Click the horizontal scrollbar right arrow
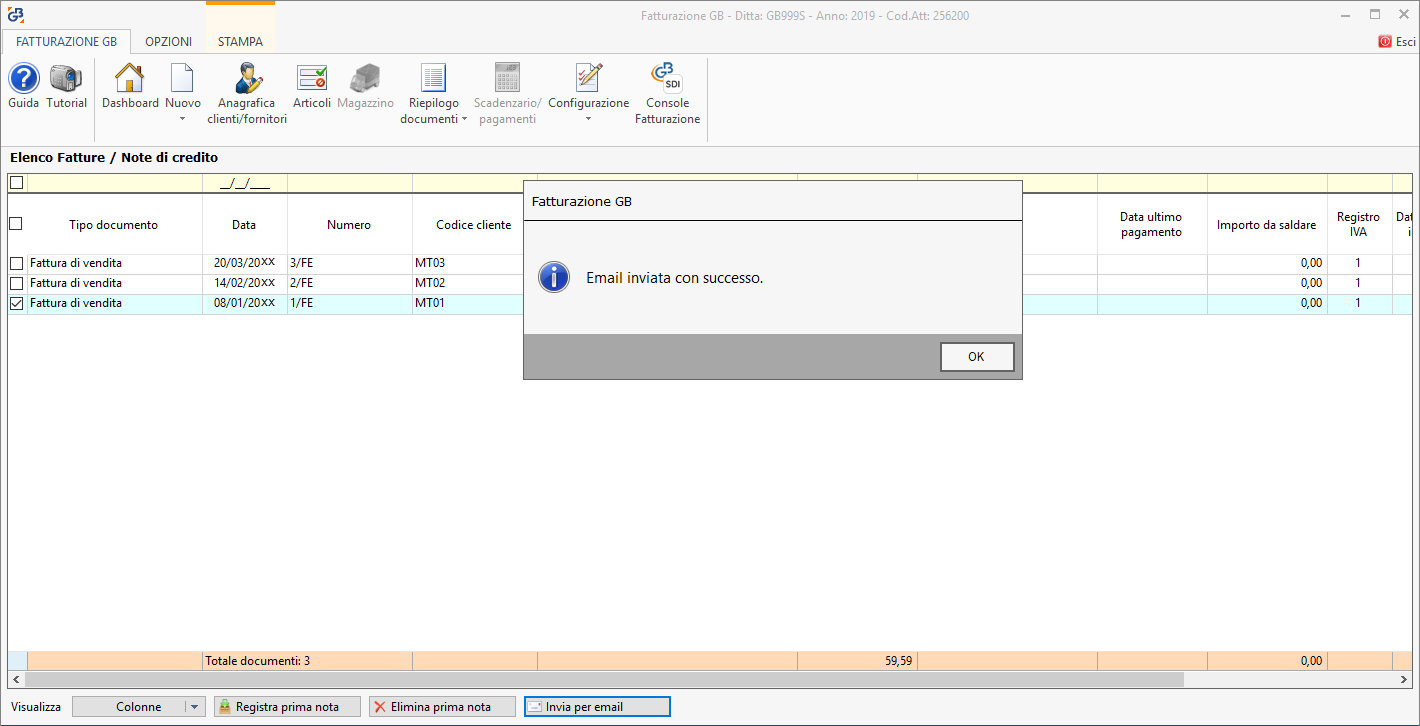1420x726 pixels. 1403,680
